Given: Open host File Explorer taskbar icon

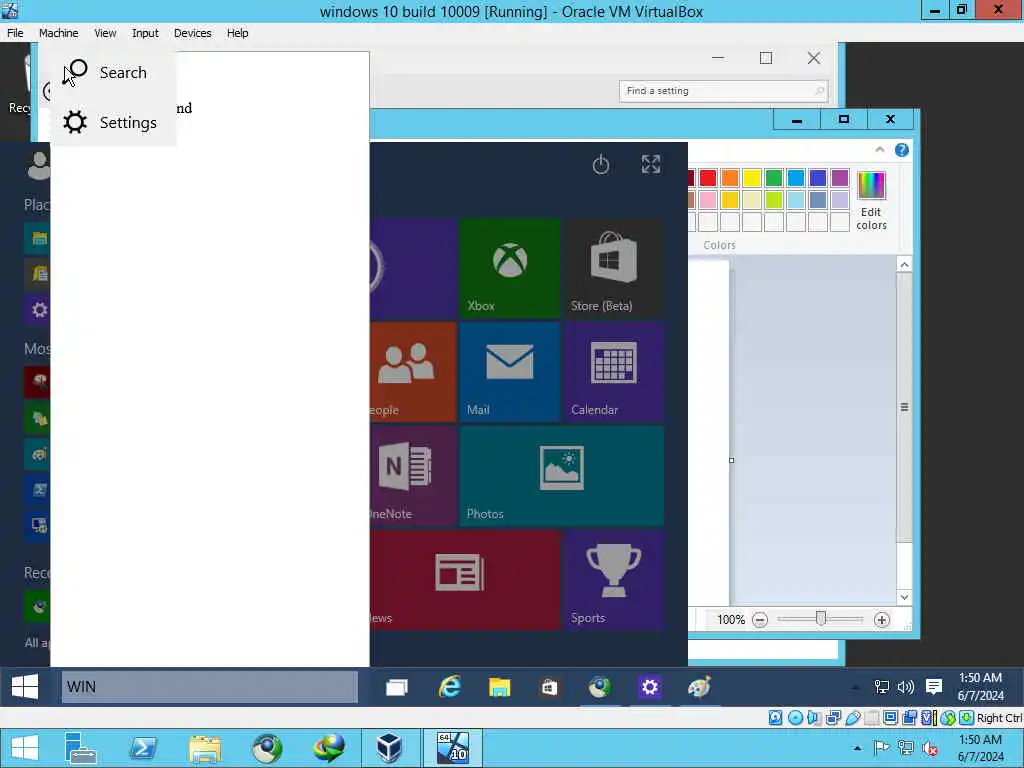Looking at the screenshot, I should pos(204,748).
